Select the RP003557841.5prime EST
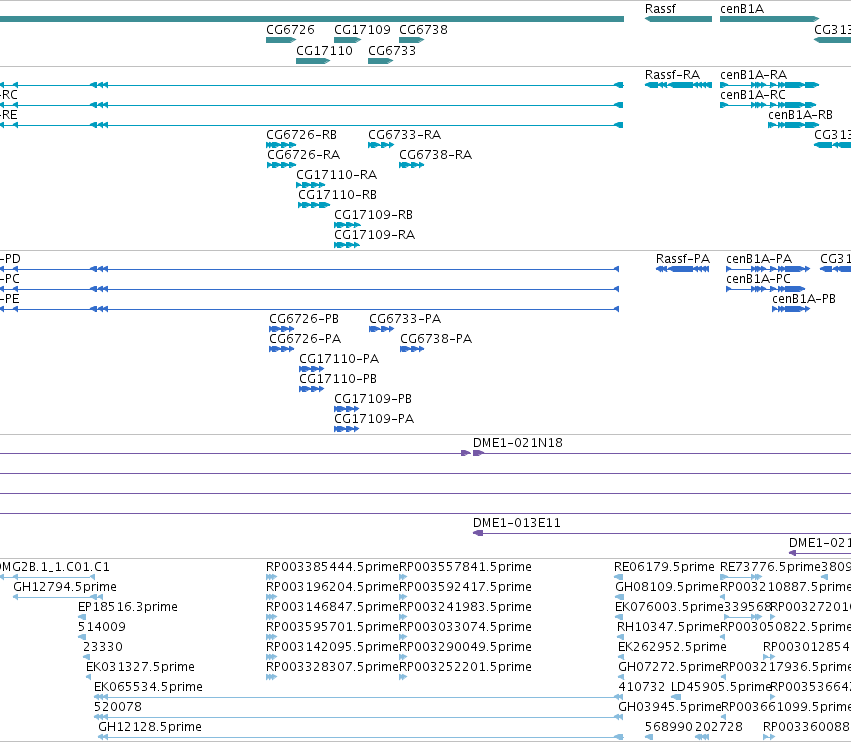 [x=403, y=577]
